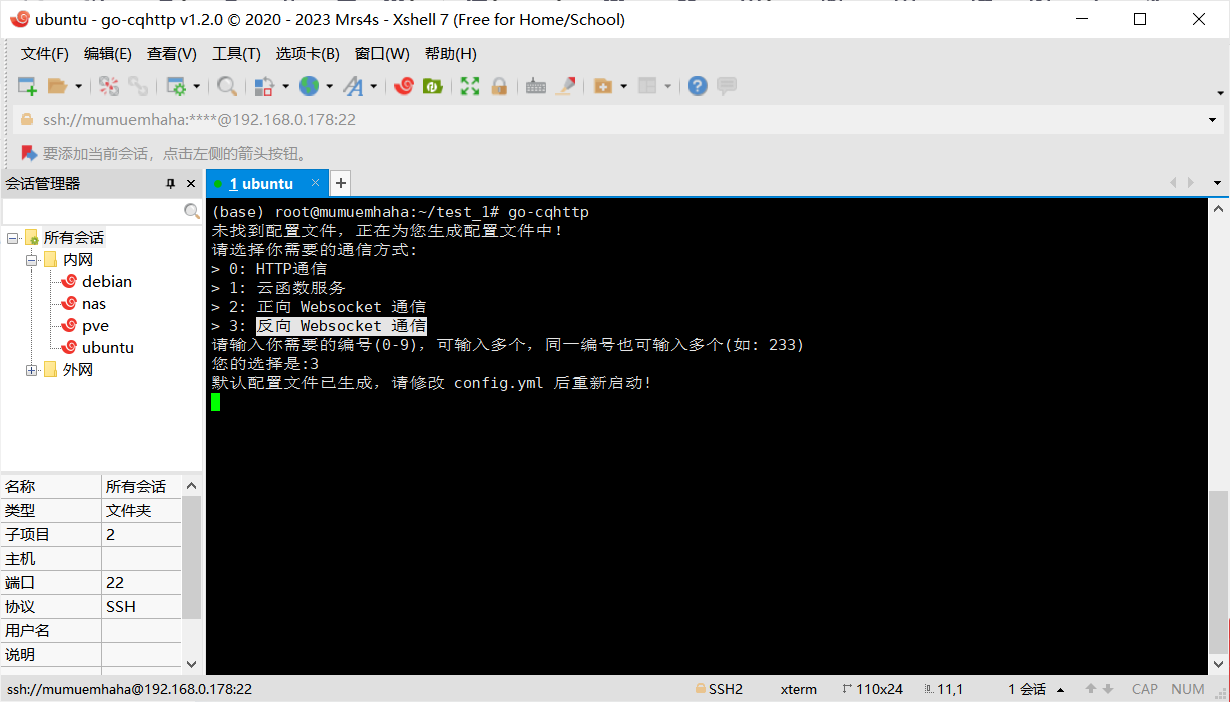1230x702 pixels.
Task: Click the layout arrangement toolbar icon
Action: [647, 86]
